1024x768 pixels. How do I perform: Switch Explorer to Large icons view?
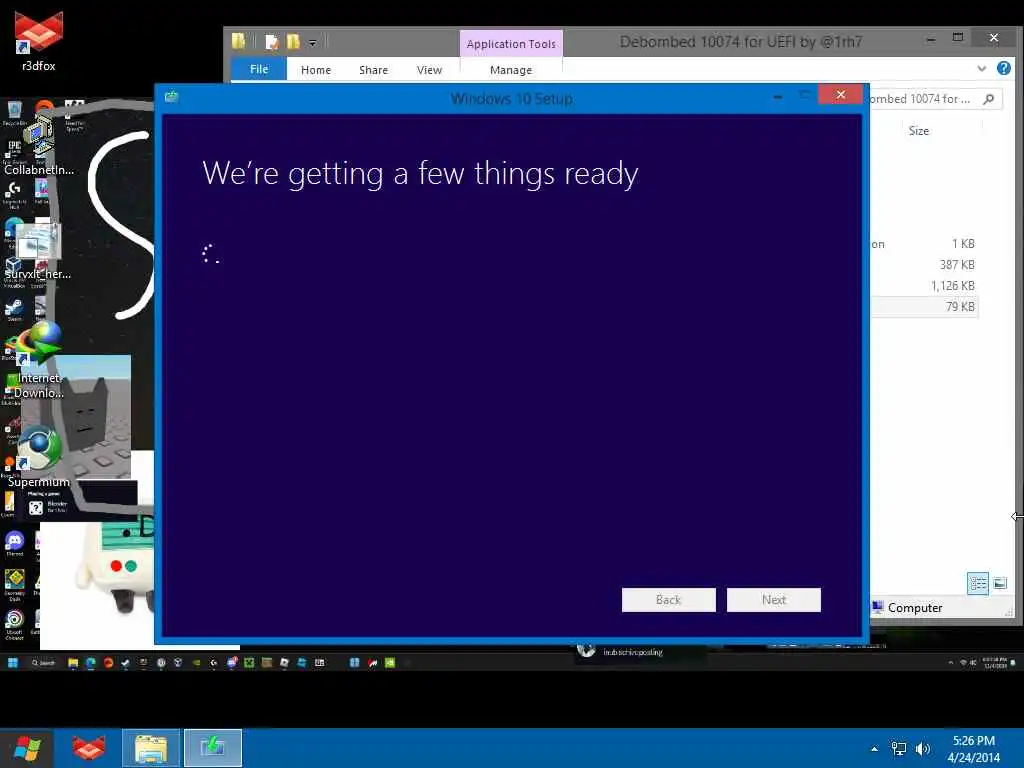point(1000,583)
